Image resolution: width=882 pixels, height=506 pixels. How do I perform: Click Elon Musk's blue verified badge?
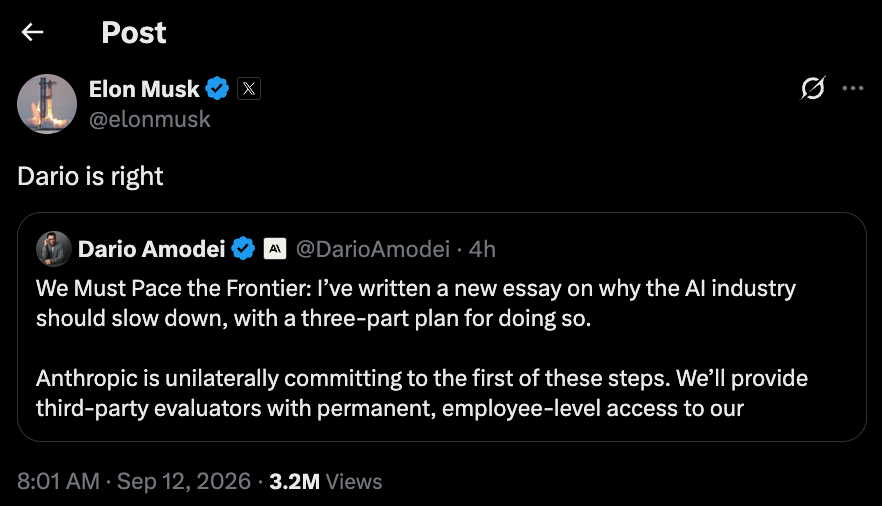217,89
